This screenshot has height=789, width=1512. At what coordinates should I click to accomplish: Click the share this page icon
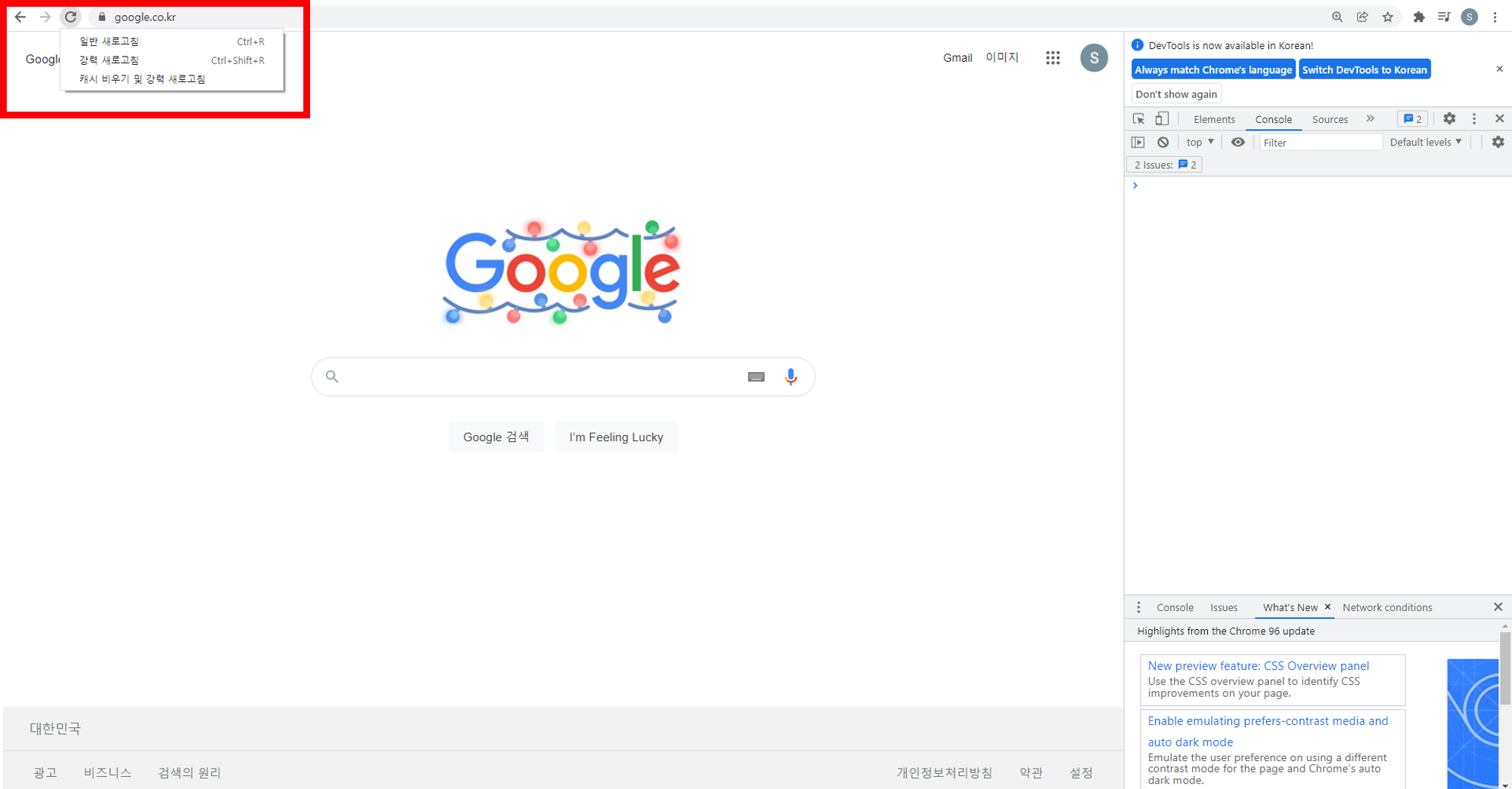[1363, 17]
